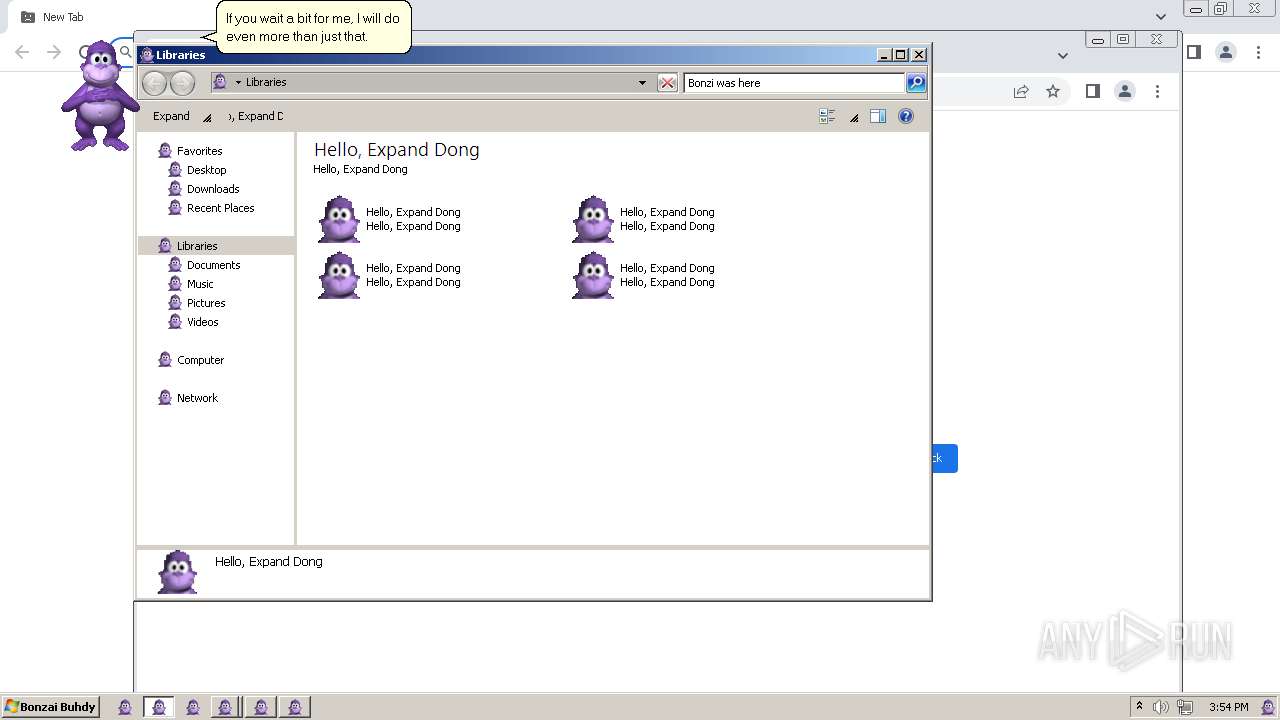Open Pictures library in sidebar
1280x720 pixels.
click(206, 303)
